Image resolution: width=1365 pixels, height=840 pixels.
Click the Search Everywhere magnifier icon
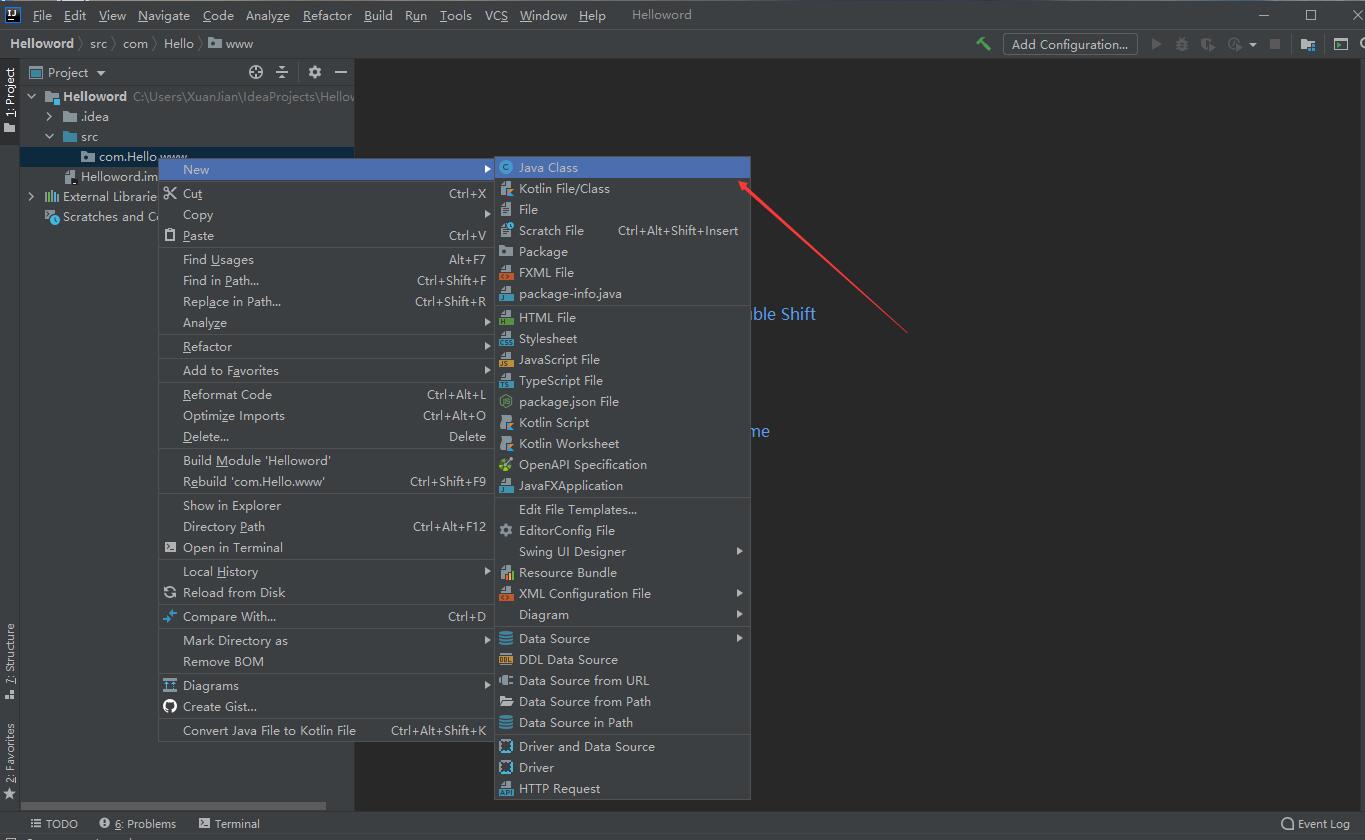pyautogui.click(x=1361, y=44)
